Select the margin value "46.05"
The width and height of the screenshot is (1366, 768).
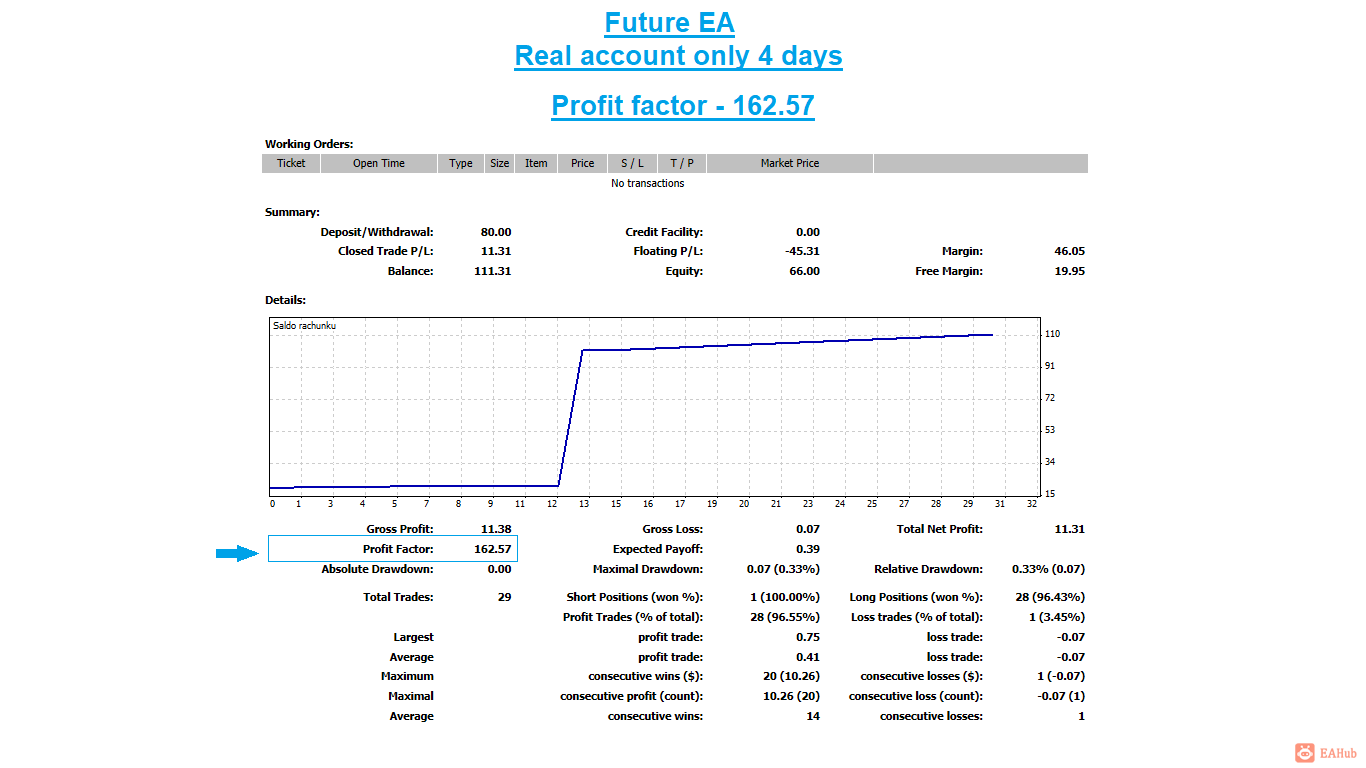point(1069,251)
